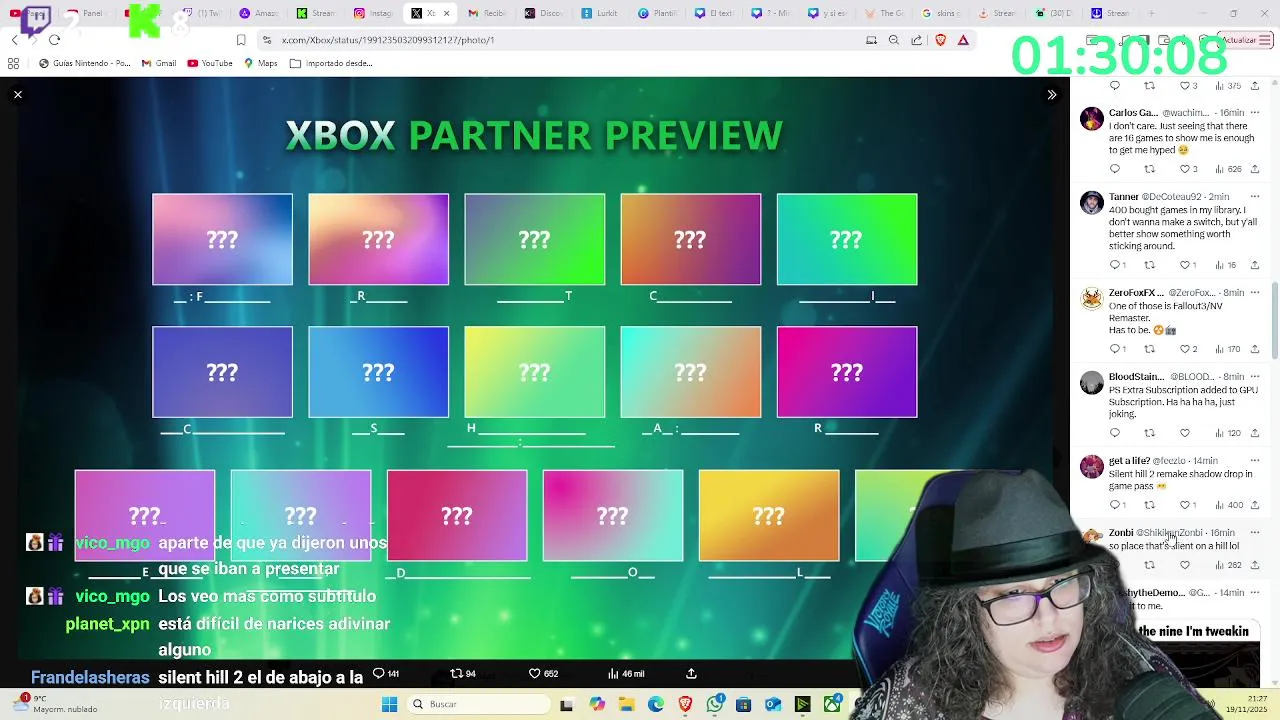The image size is (1280, 720).
Task: Repost BloodStain's reply
Action: [x=1149, y=433]
